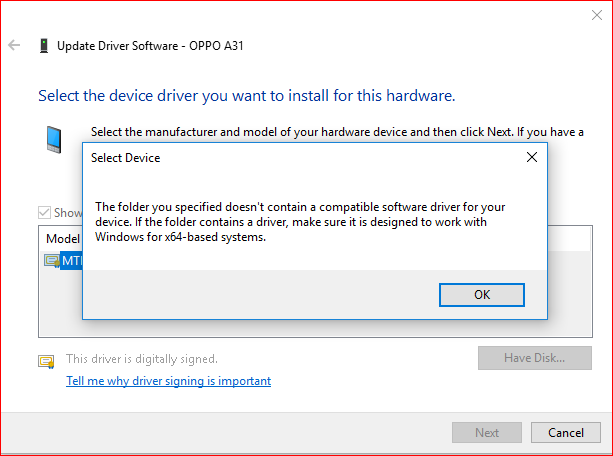Click the error message about incompatible software driver
Image resolution: width=613 pixels, height=456 pixels.
pyautogui.click(x=300, y=222)
